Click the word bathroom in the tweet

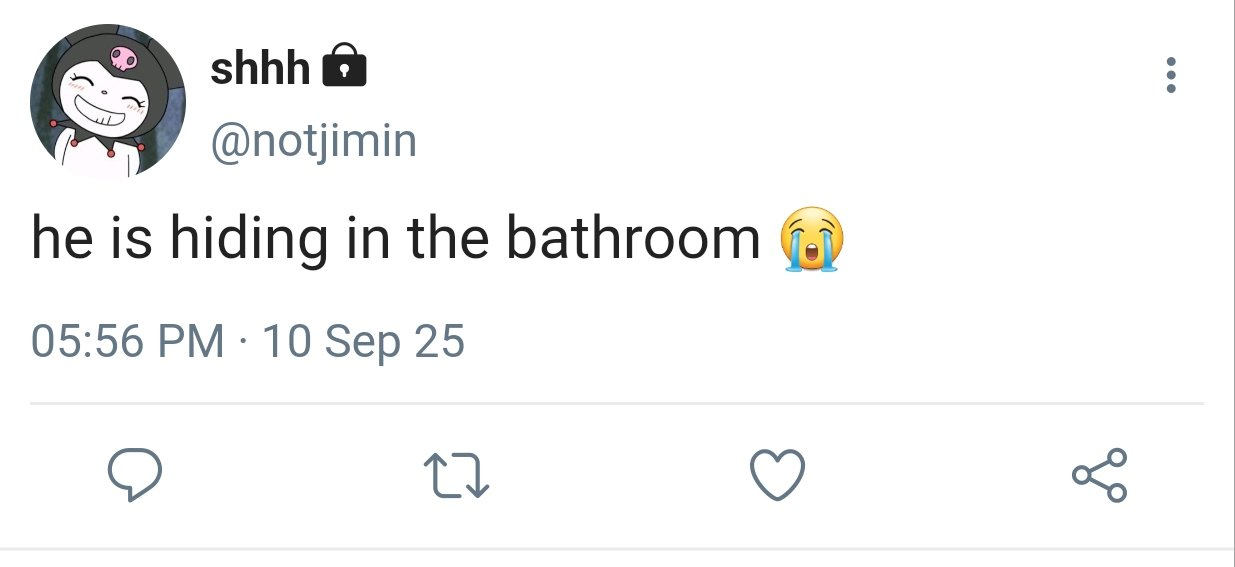click(633, 238)
